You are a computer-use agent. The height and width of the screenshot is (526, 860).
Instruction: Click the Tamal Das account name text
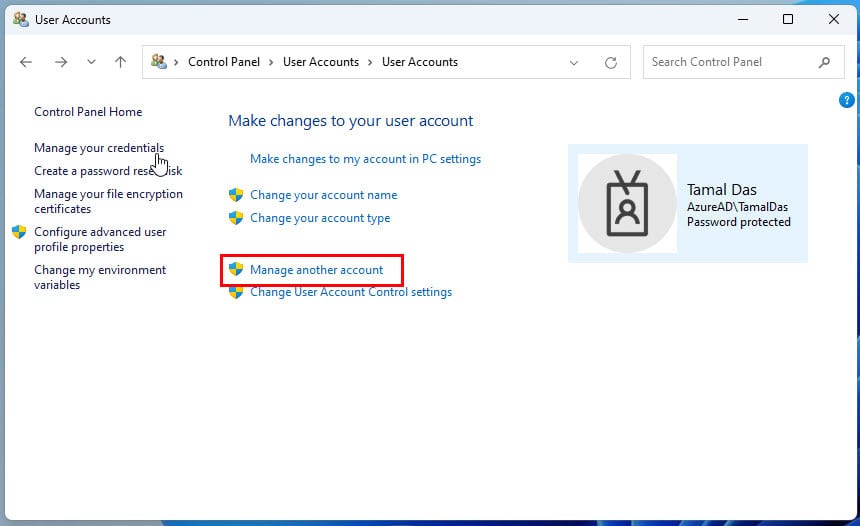722,190
